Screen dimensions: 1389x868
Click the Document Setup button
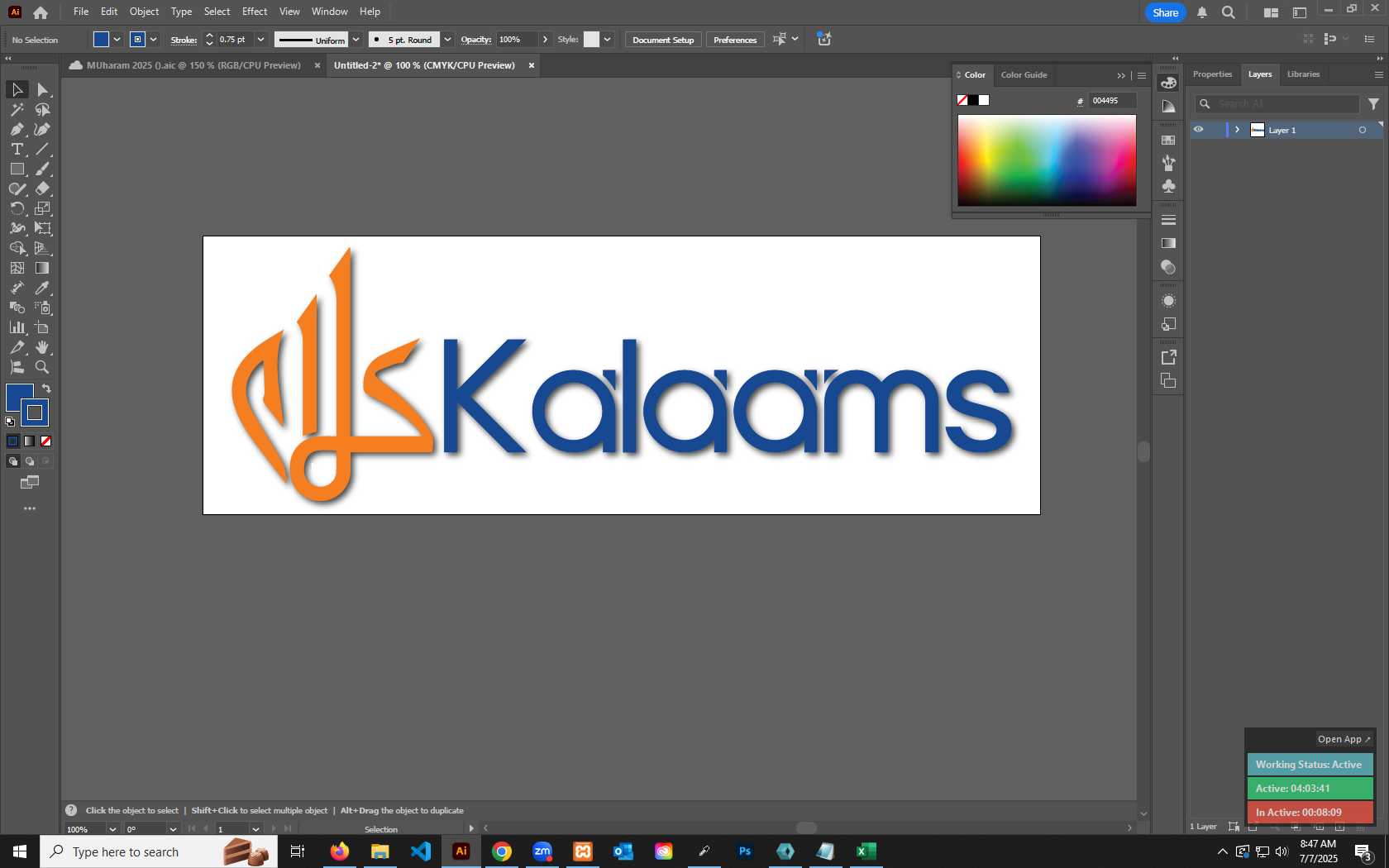pos(663,40)
